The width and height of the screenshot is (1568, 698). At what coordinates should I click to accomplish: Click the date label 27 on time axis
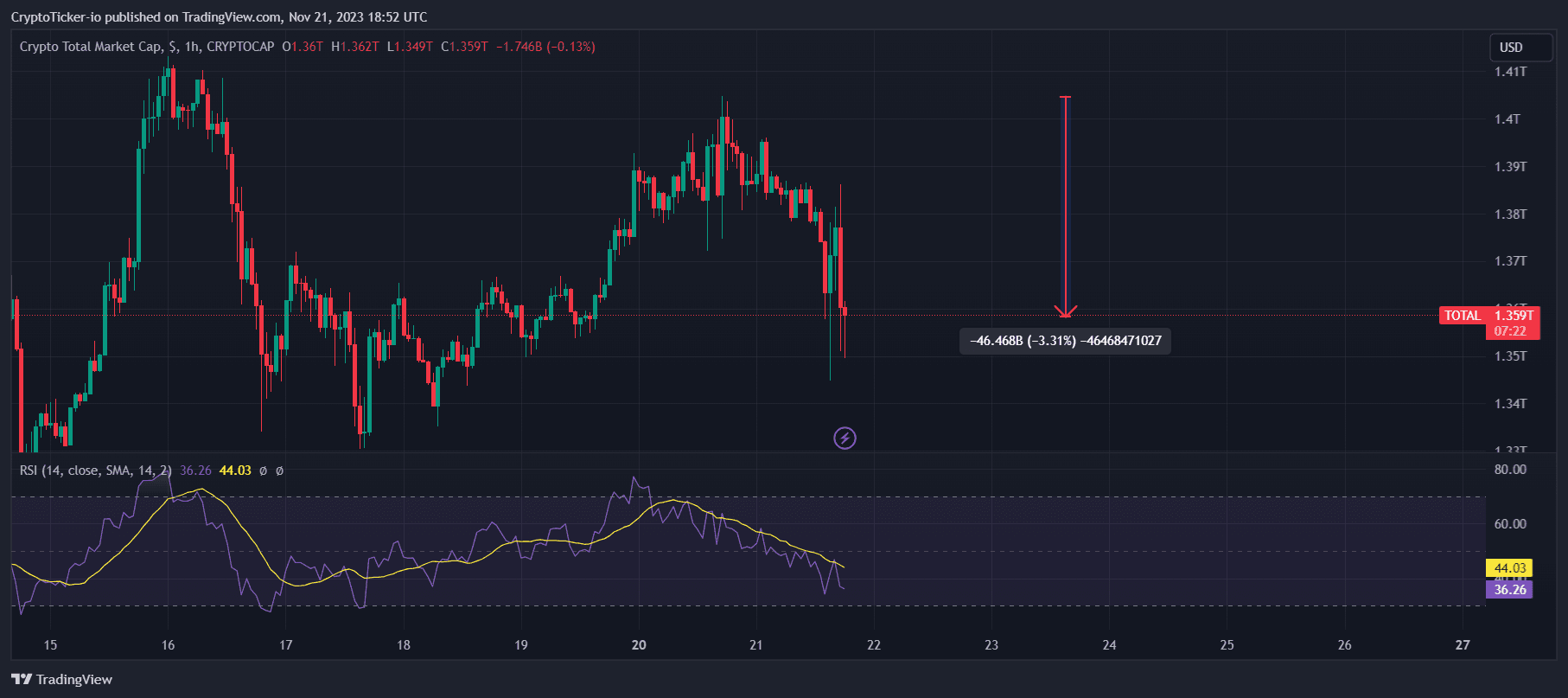[x=1462, y=645]
